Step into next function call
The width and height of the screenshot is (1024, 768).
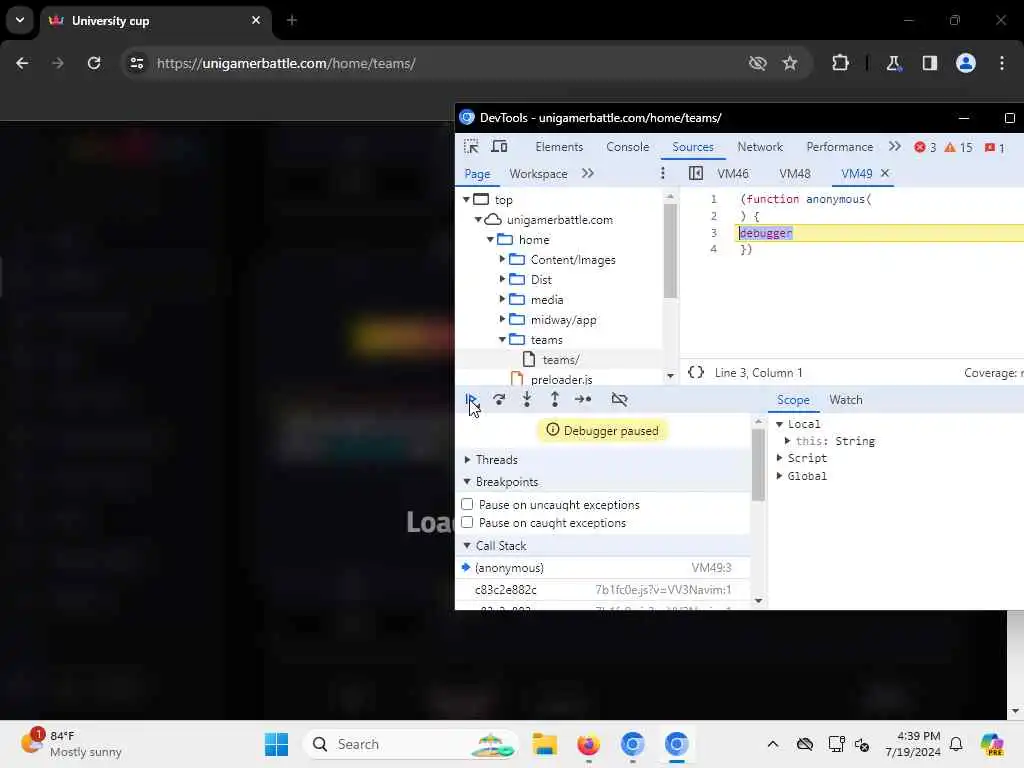[527, 399]
